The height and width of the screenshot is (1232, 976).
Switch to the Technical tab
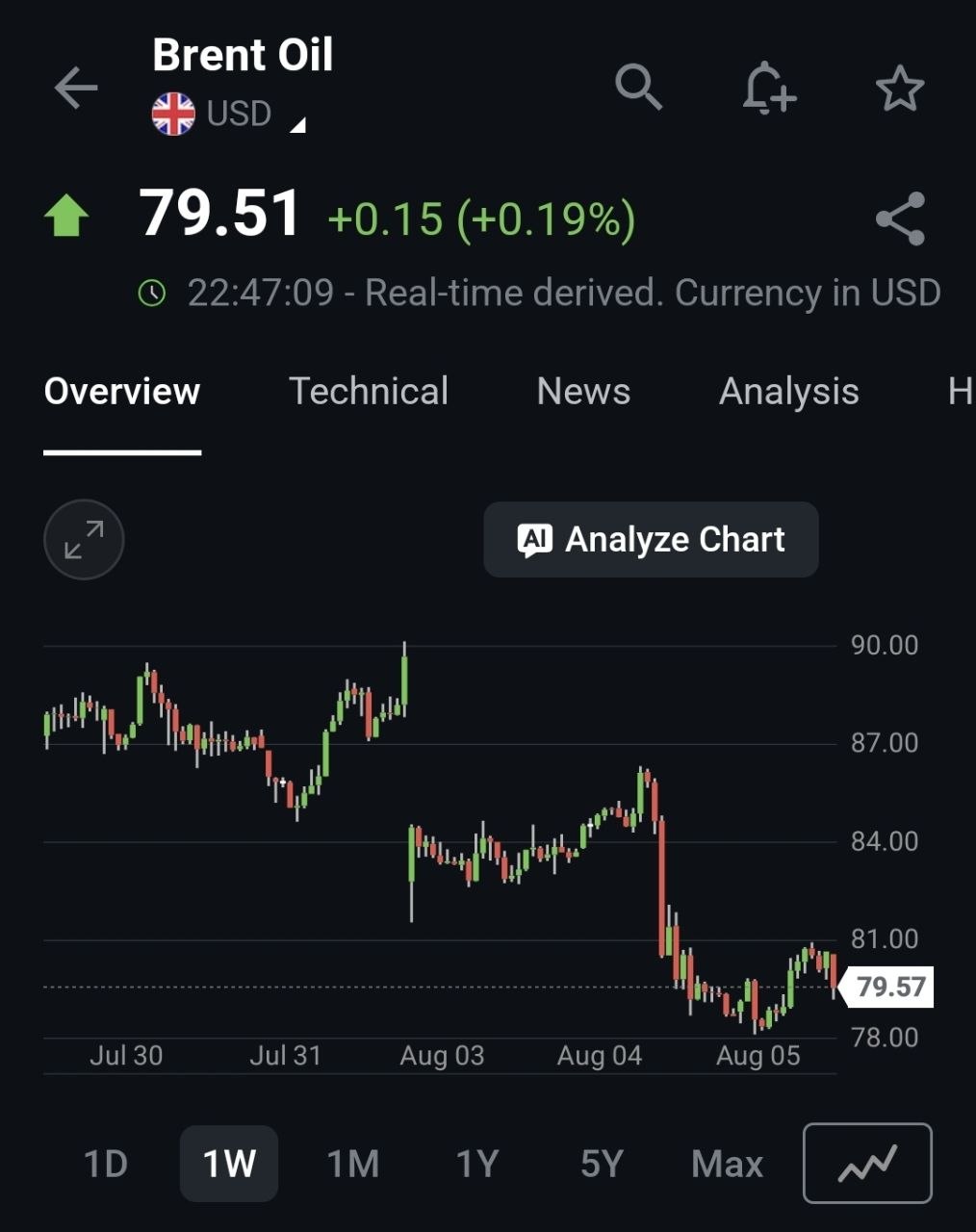[x=369, y=392]
